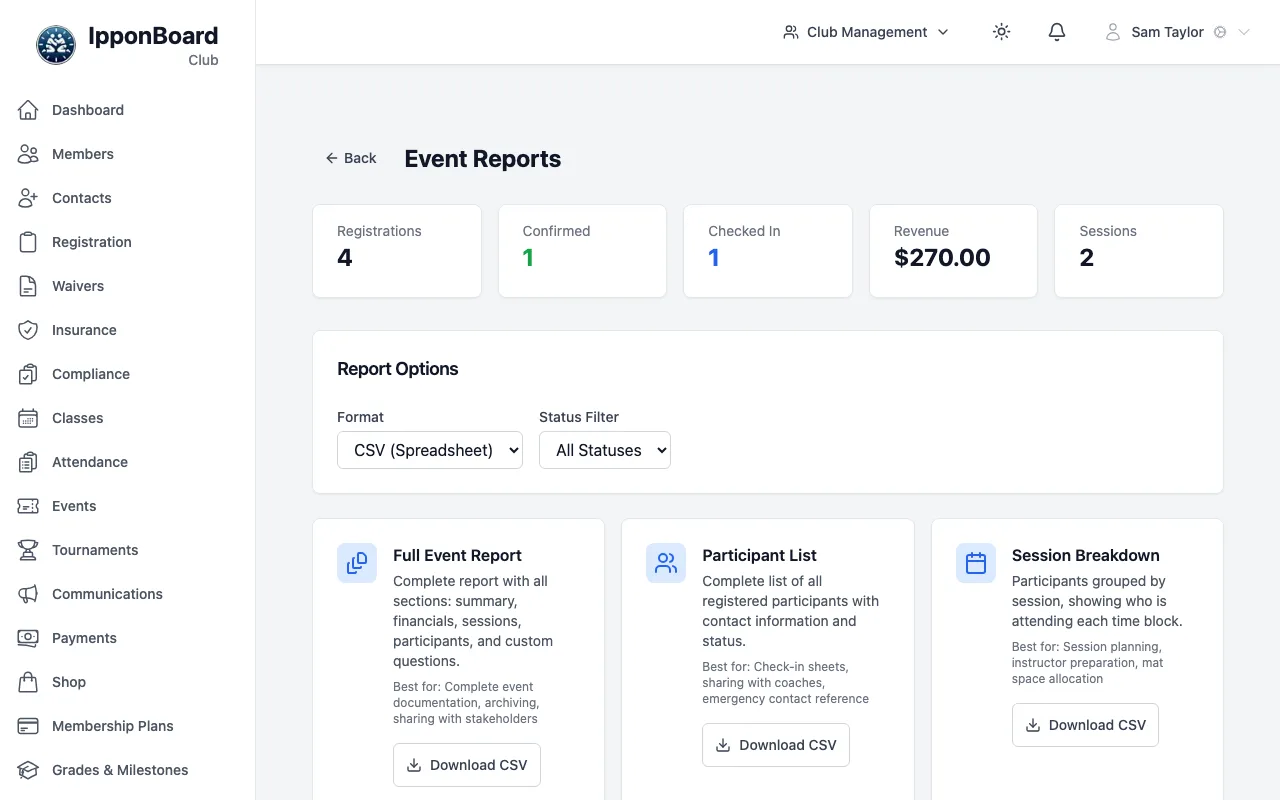The image size is (1280, 800).
Task: Click the Payments banknote icon
Action: pos(28,638)
